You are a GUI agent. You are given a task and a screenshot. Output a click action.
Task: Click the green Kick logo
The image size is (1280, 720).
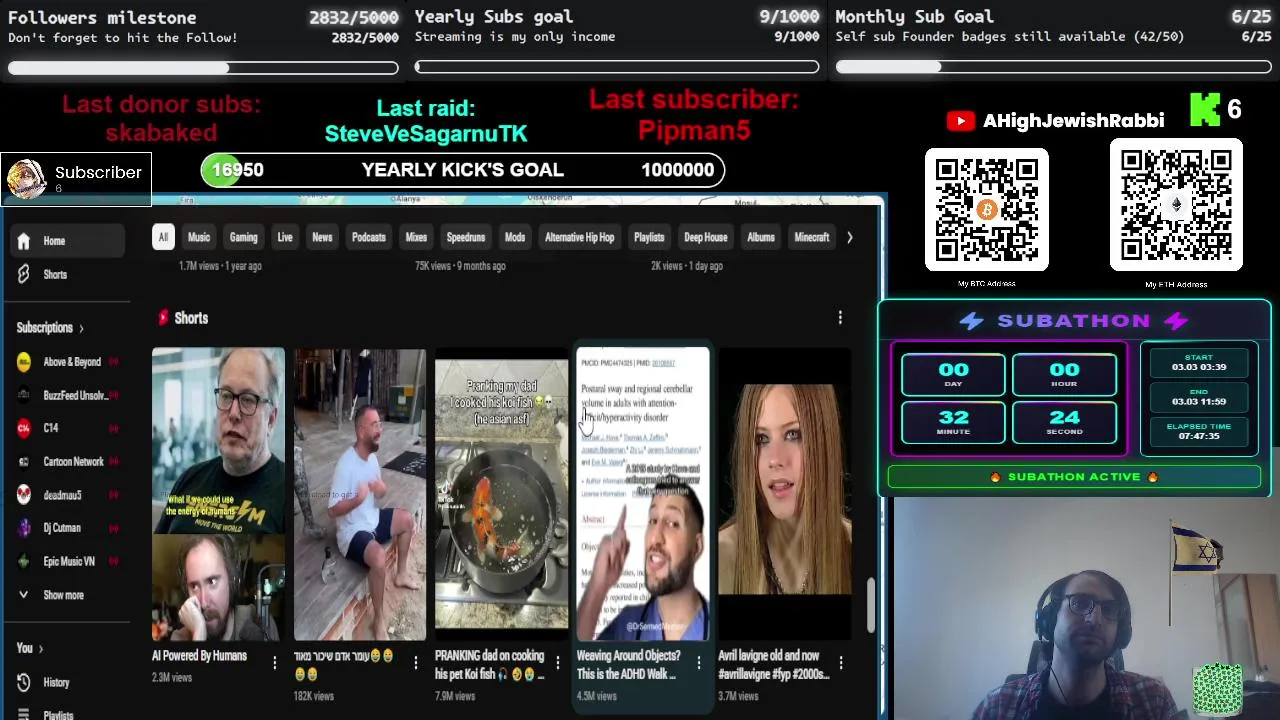[x=1205, y=110]
